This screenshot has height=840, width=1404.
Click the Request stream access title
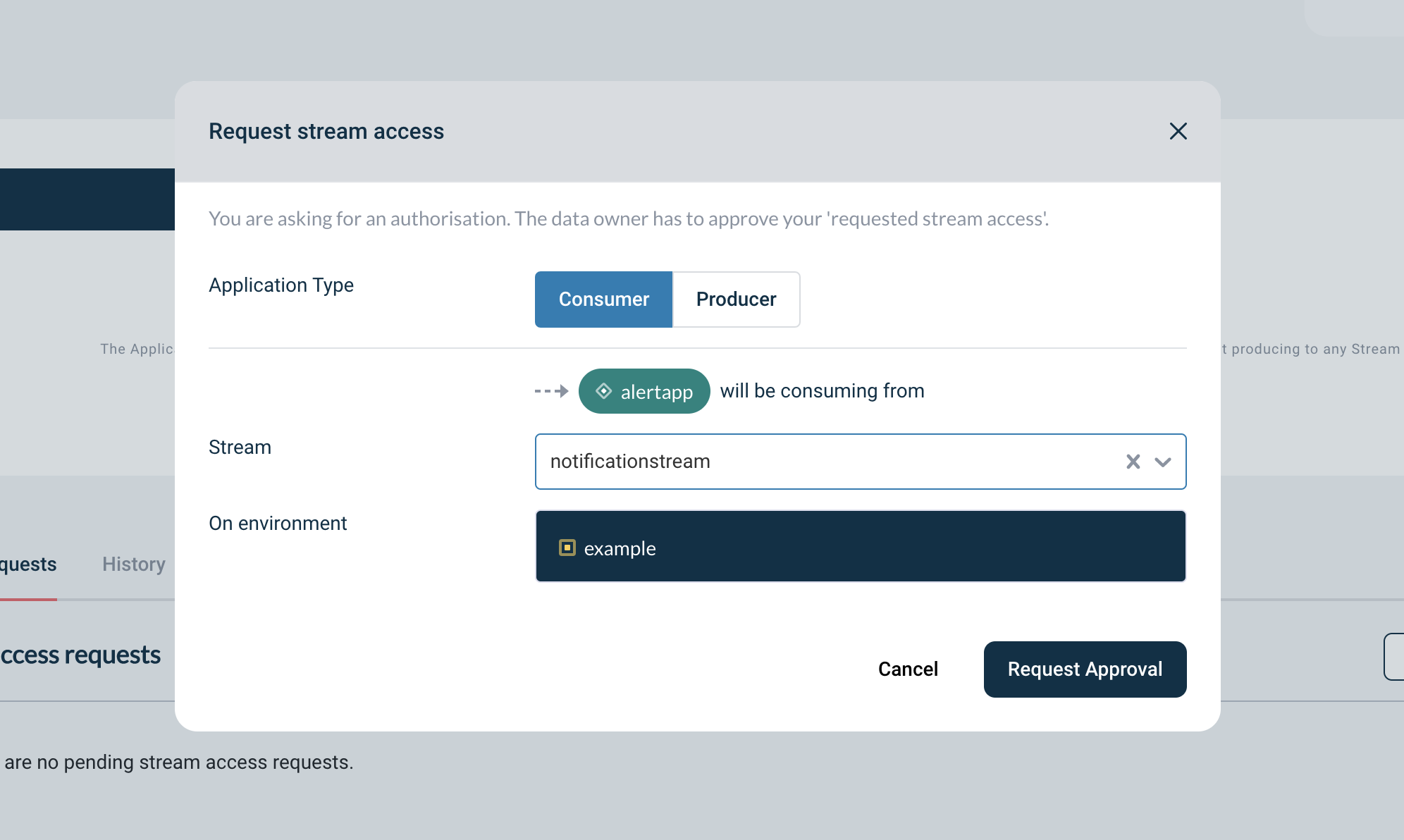pyautogui.click(x=326, y=131)
